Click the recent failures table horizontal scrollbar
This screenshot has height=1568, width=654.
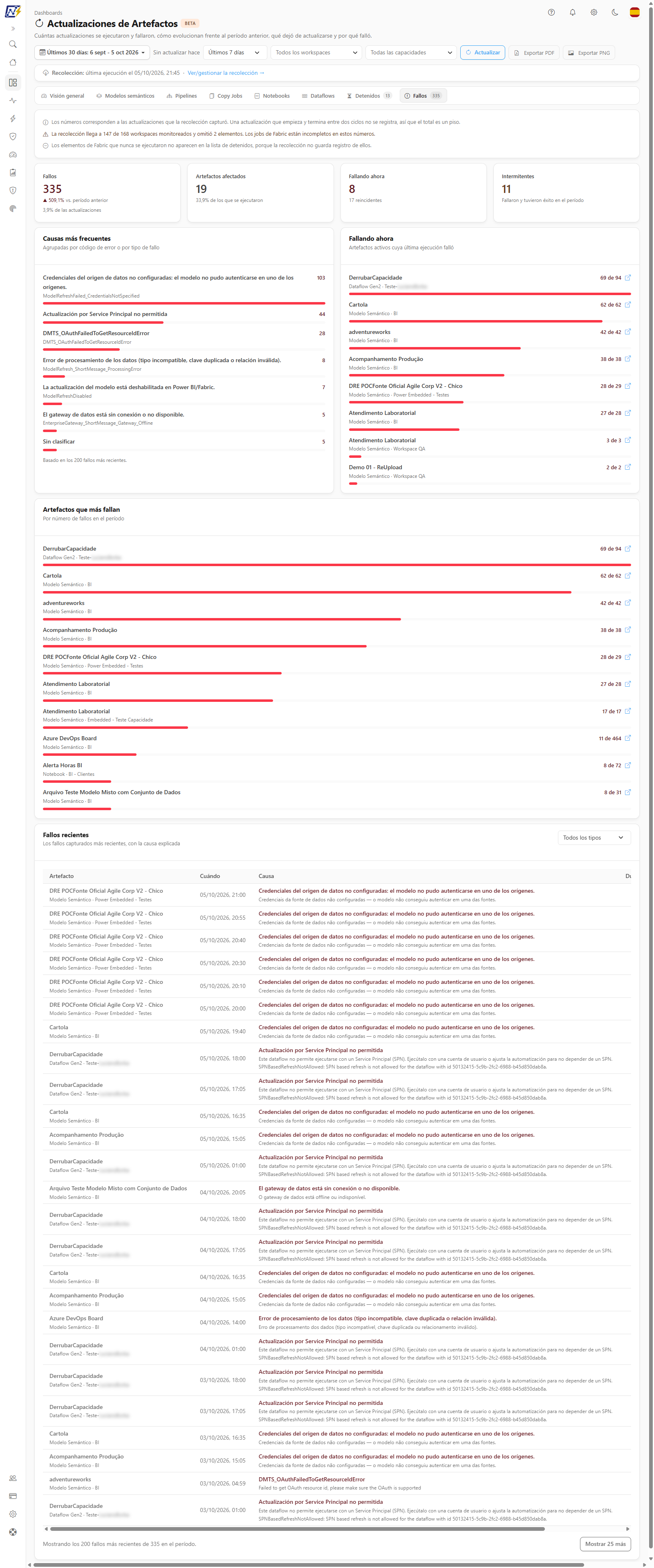click(x=297, y=1528)
